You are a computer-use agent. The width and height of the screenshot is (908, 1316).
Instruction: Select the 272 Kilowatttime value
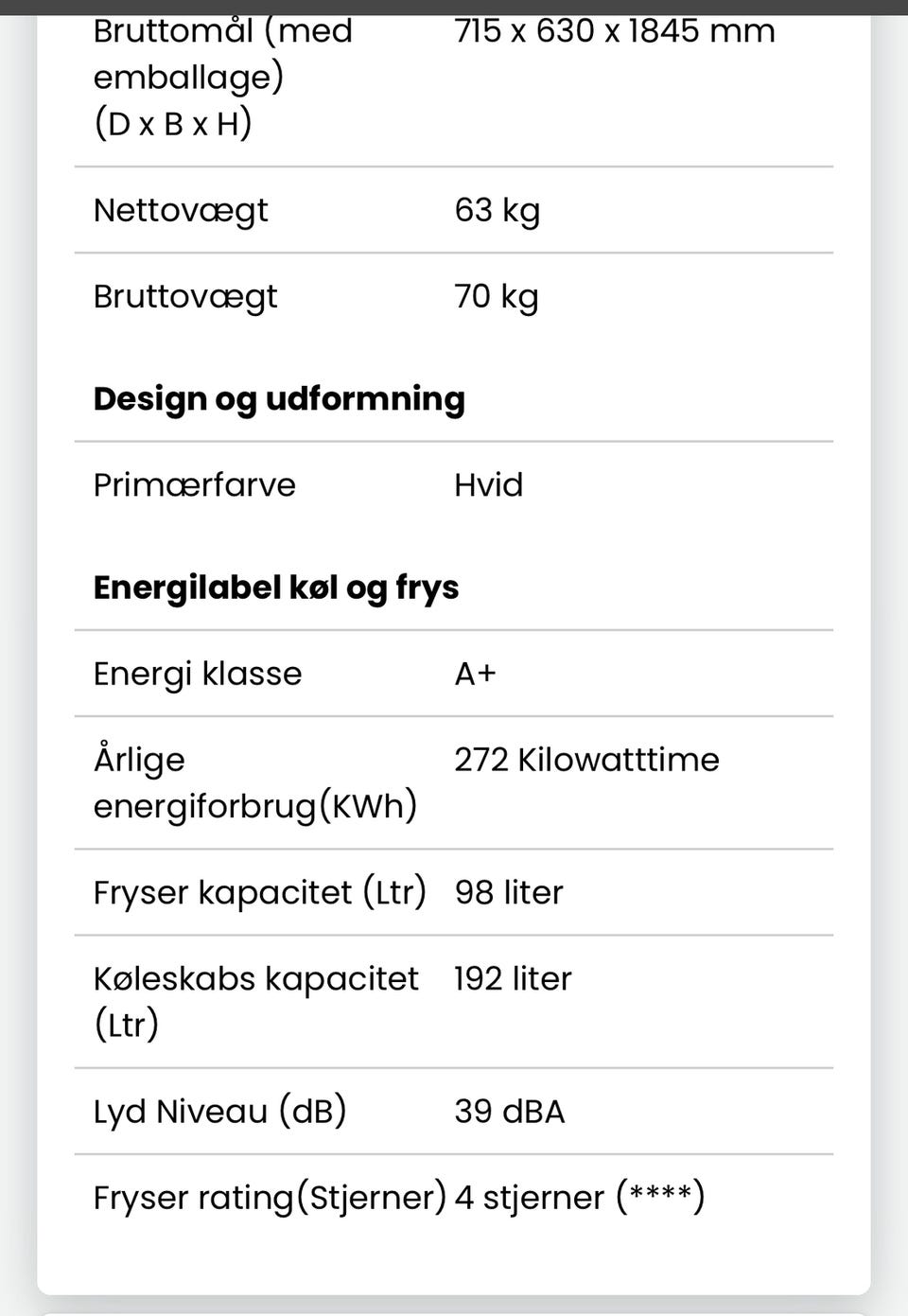tap(586, 760)
